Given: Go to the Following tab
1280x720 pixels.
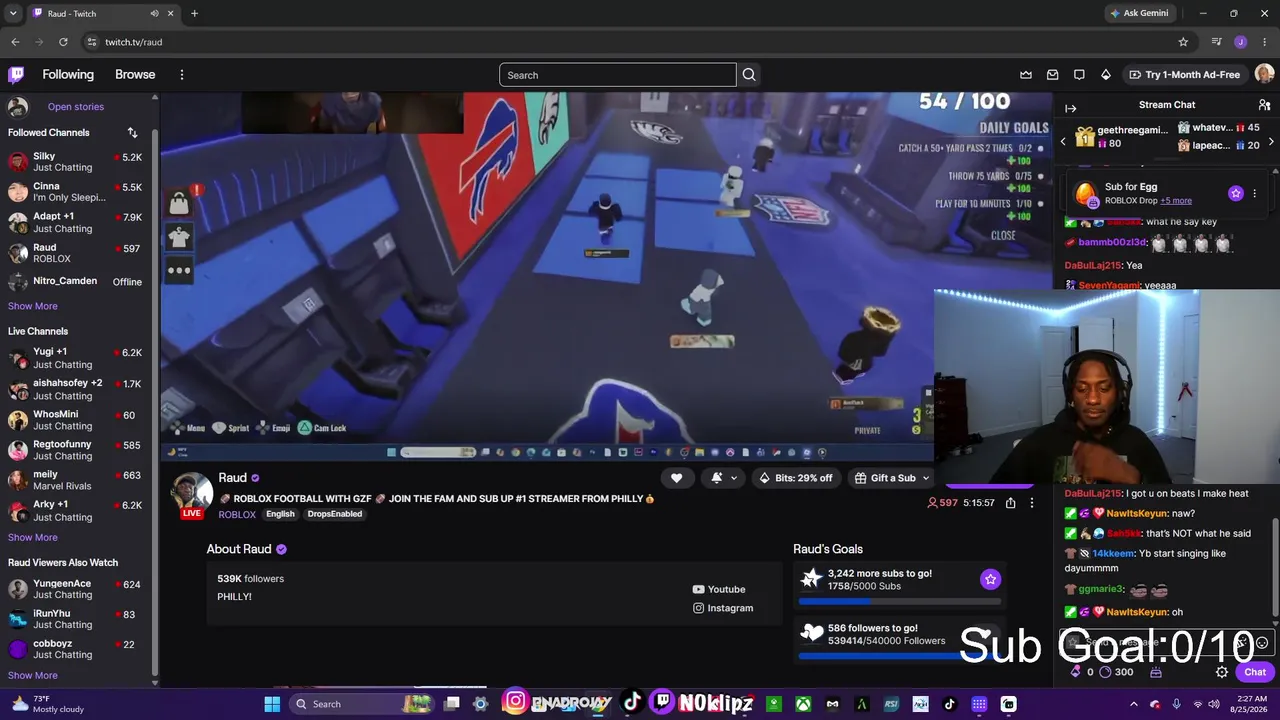Looking at the screenshot, I should coord(68,75).
